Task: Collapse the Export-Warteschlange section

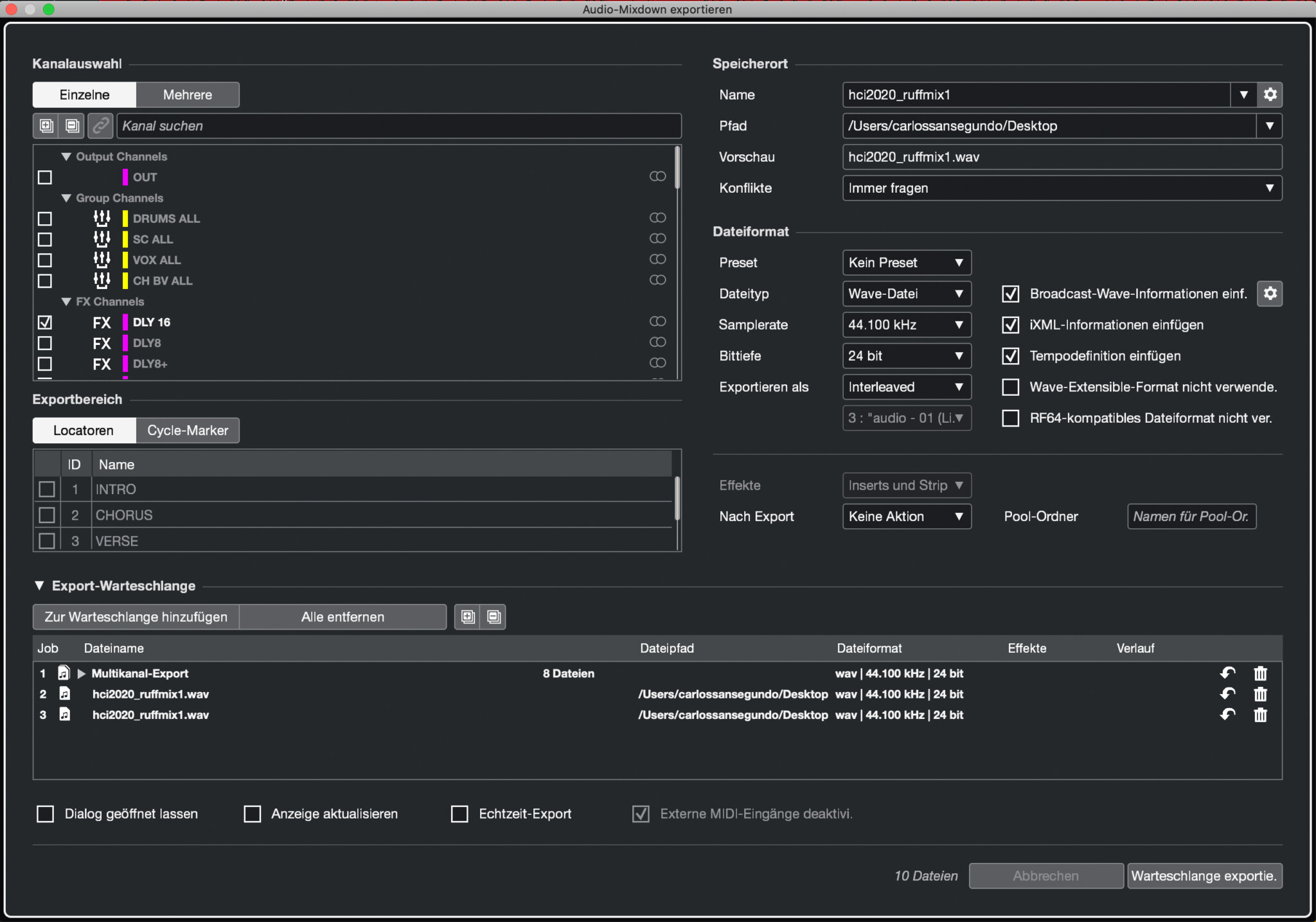Action: click(39, 585)
